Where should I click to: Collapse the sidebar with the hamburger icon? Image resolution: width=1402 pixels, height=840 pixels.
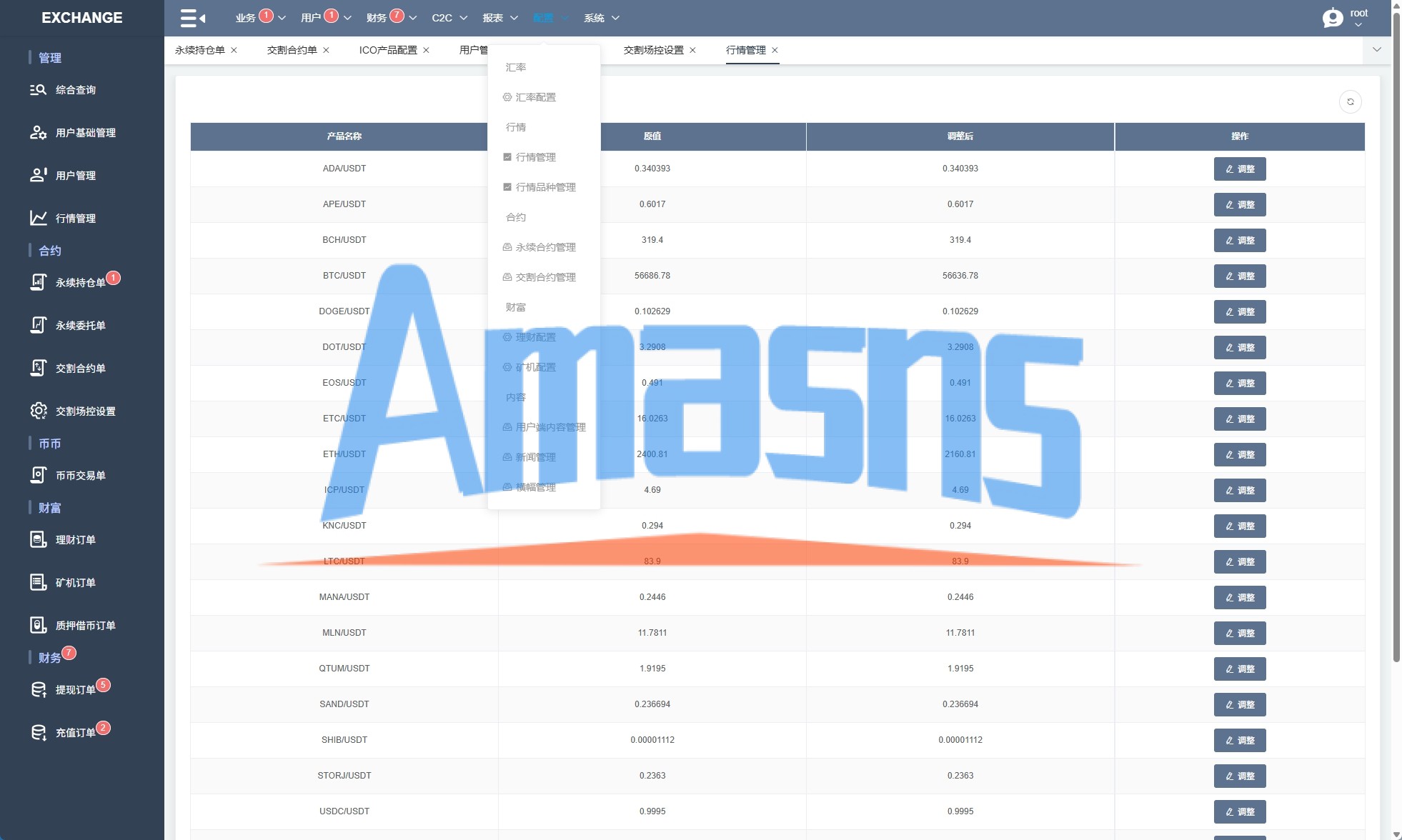(192, 18)
